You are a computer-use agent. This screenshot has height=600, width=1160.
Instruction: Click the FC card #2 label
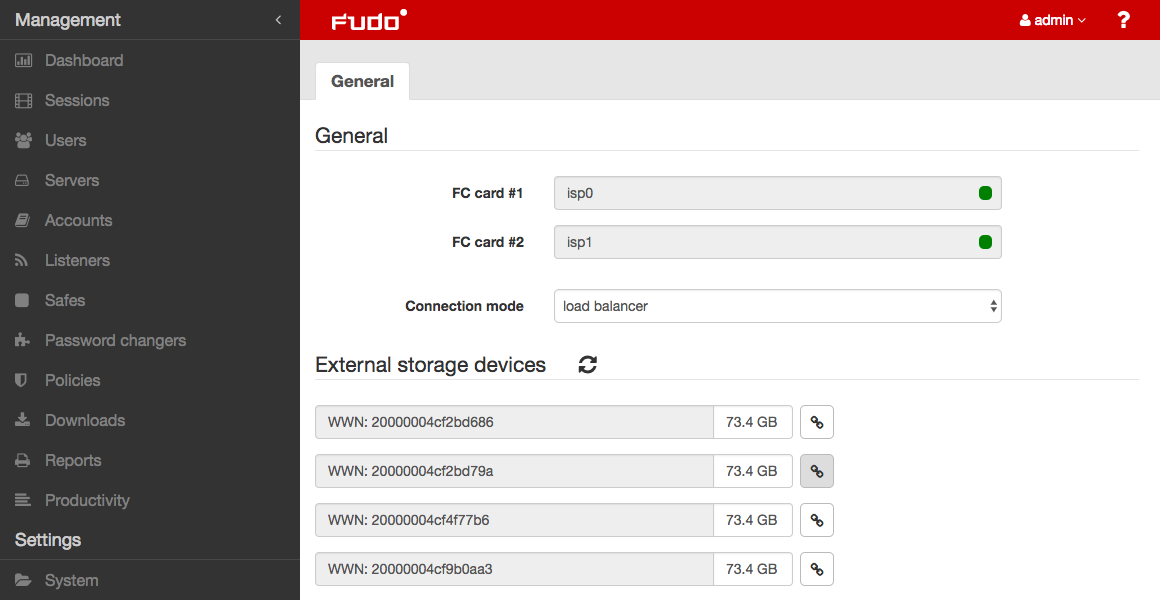(x=488, y=242)
